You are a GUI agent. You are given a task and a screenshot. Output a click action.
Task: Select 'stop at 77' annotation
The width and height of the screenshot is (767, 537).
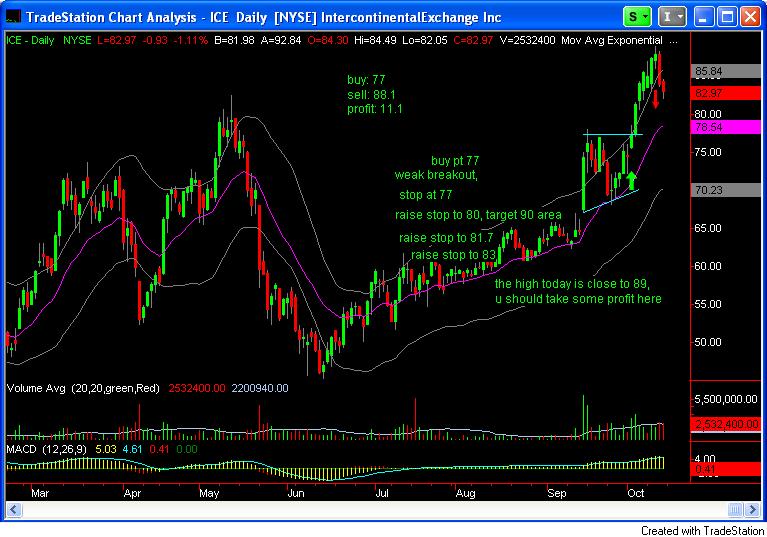[426, 195]
